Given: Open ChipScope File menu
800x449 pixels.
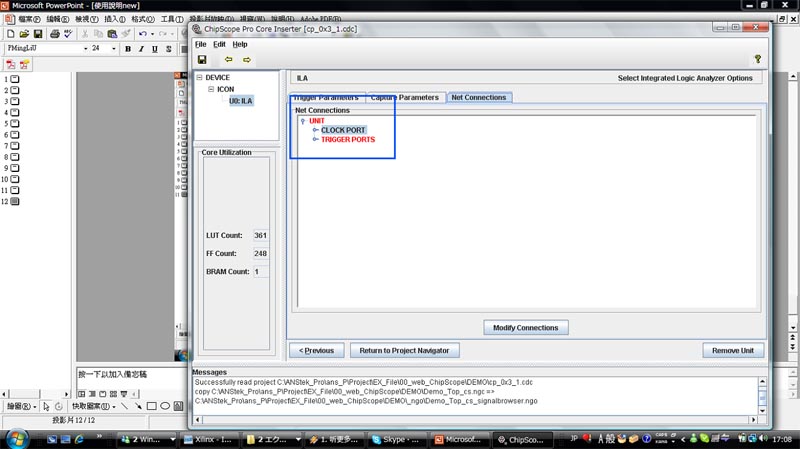Looking at the screenshot, I should coord(201,44).
